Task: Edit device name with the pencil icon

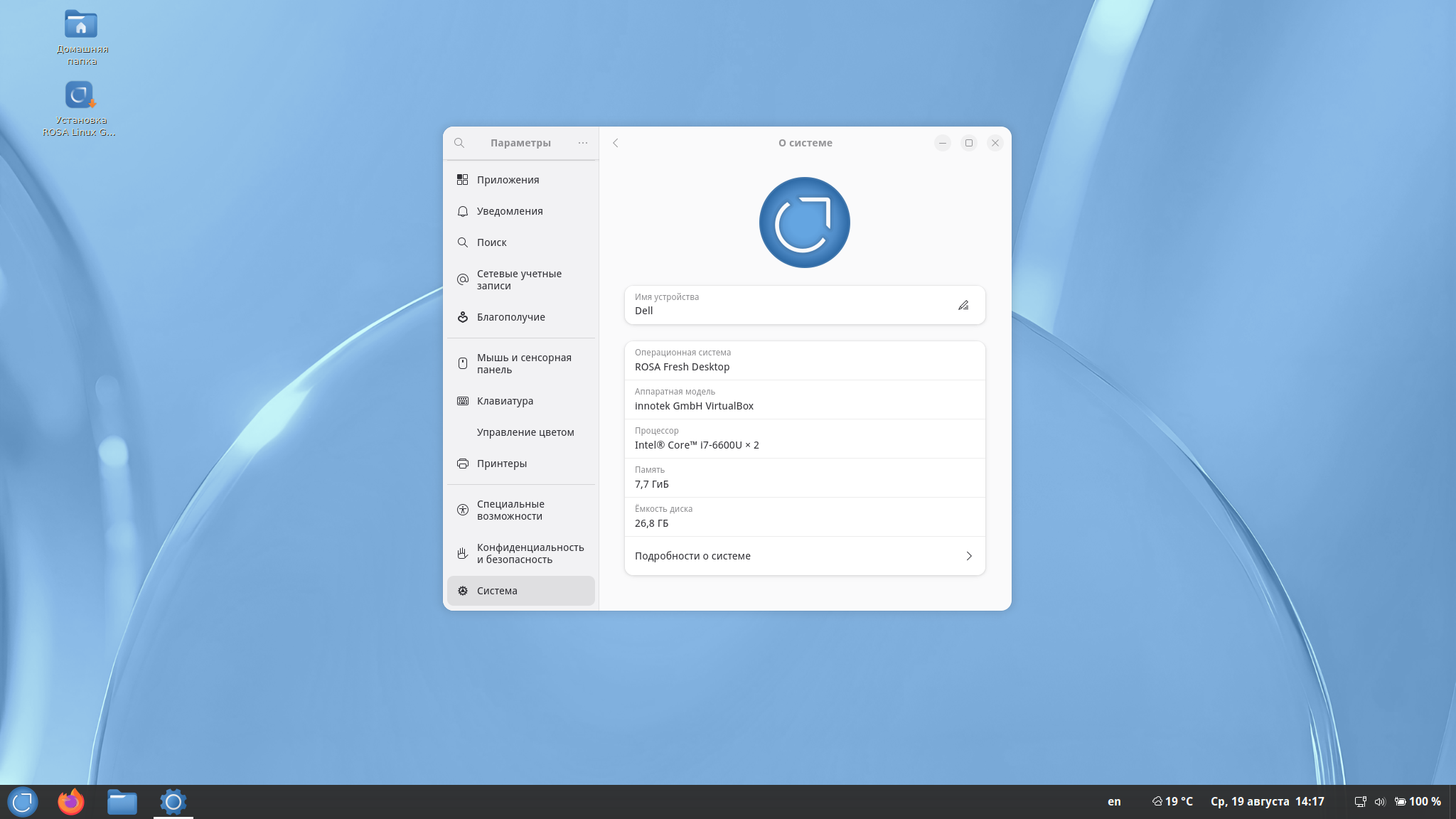Action: [963, 305]
